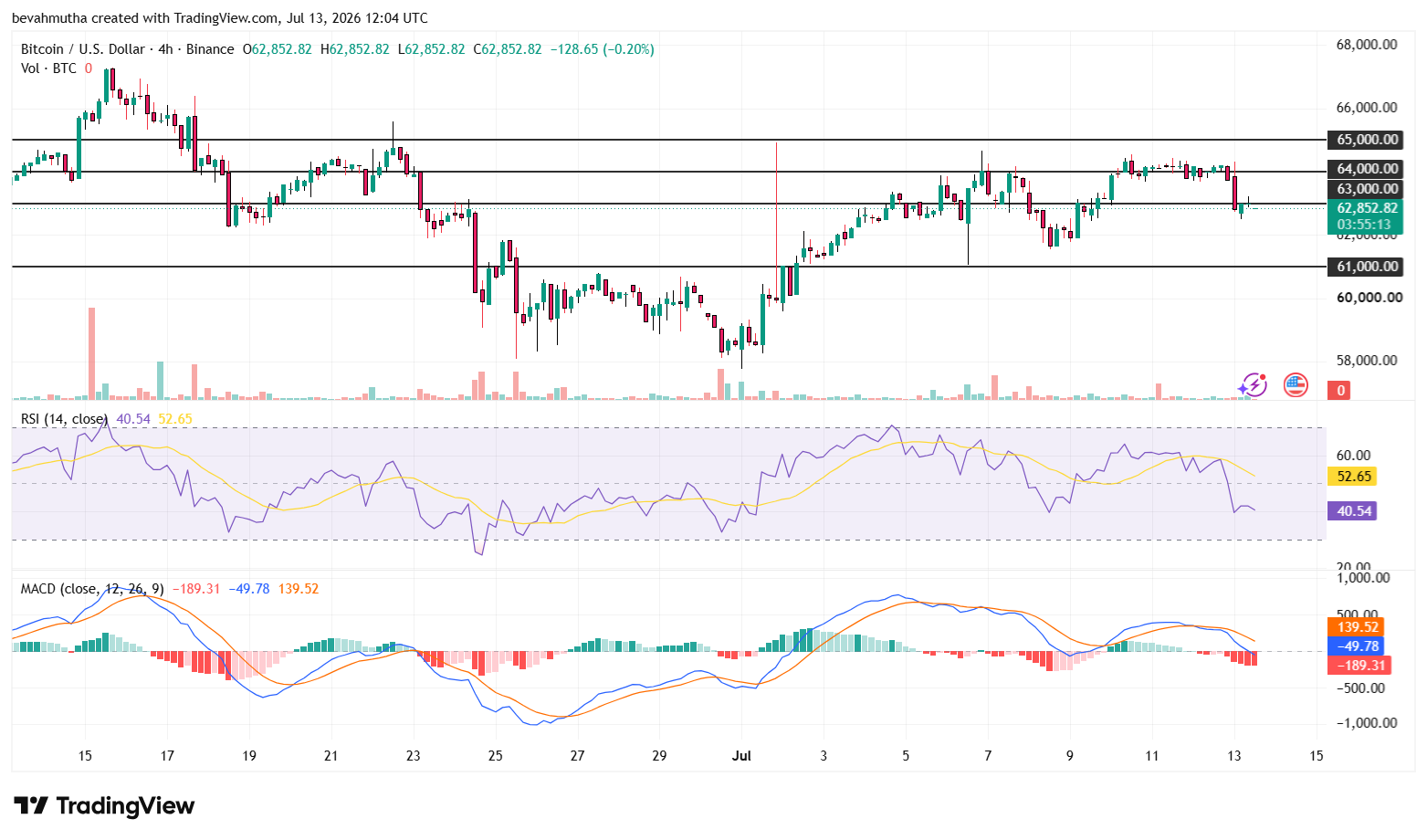Click the 60,000.00 price axis label
Image resolution: width=1427 pixels, height=840 pixels.
point(1369,298)
